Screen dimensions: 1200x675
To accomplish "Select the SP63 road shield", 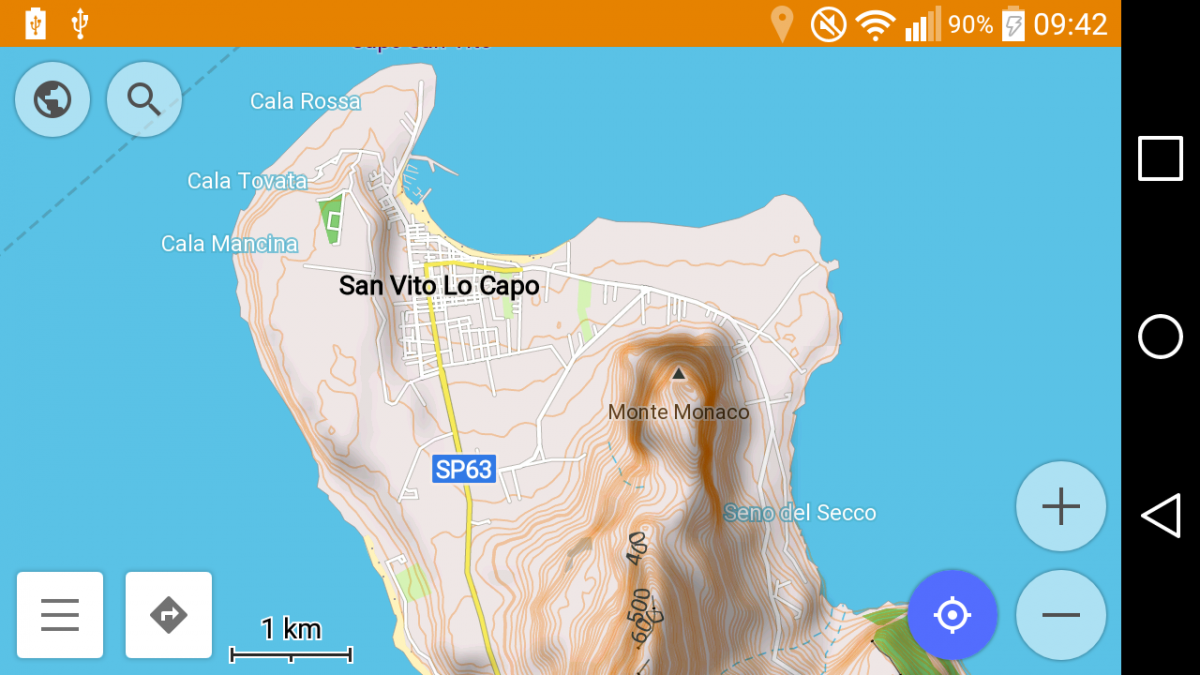I will [x=464, y=469].
